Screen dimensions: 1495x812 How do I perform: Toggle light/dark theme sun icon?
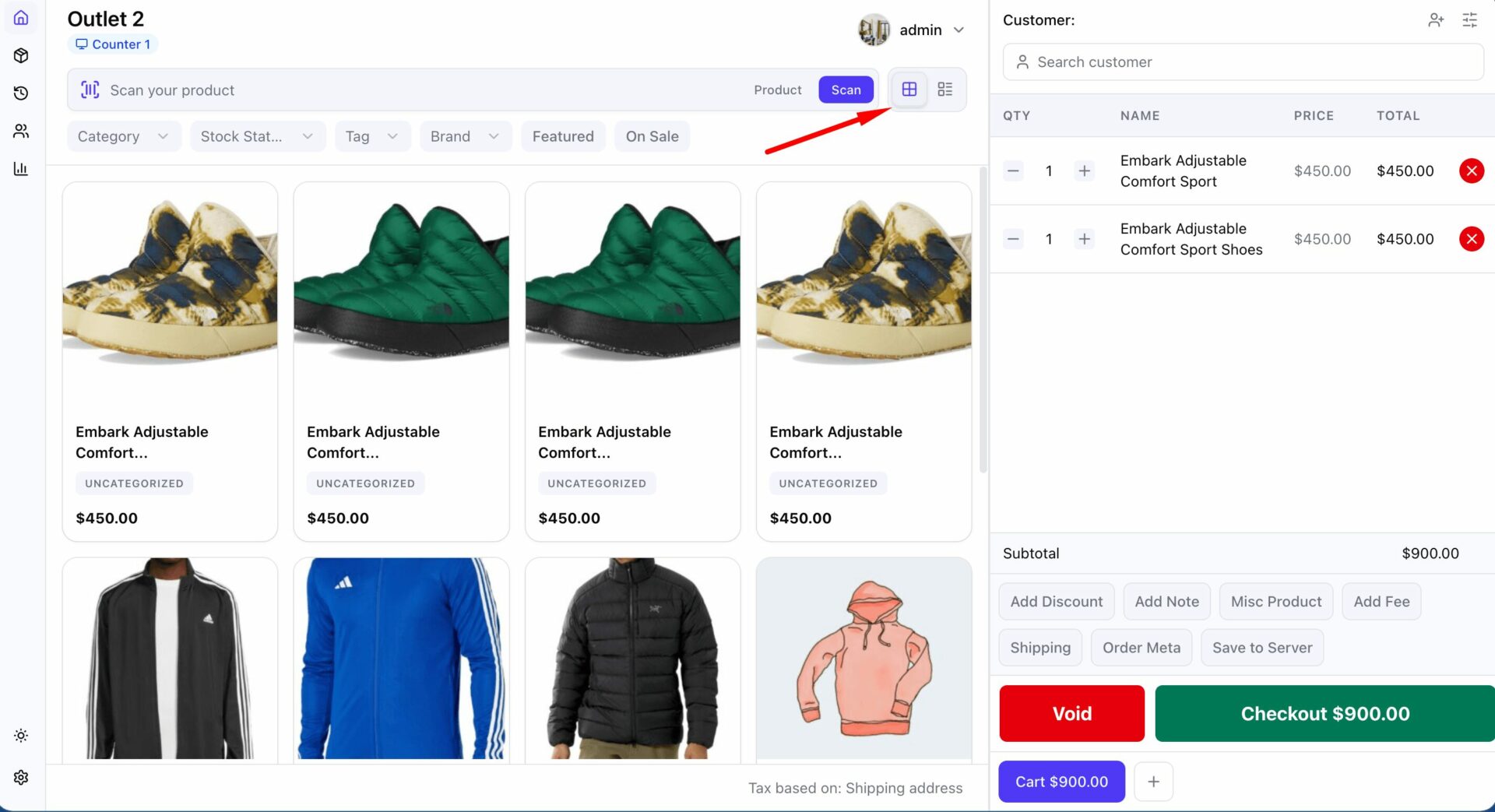[21, 736]
